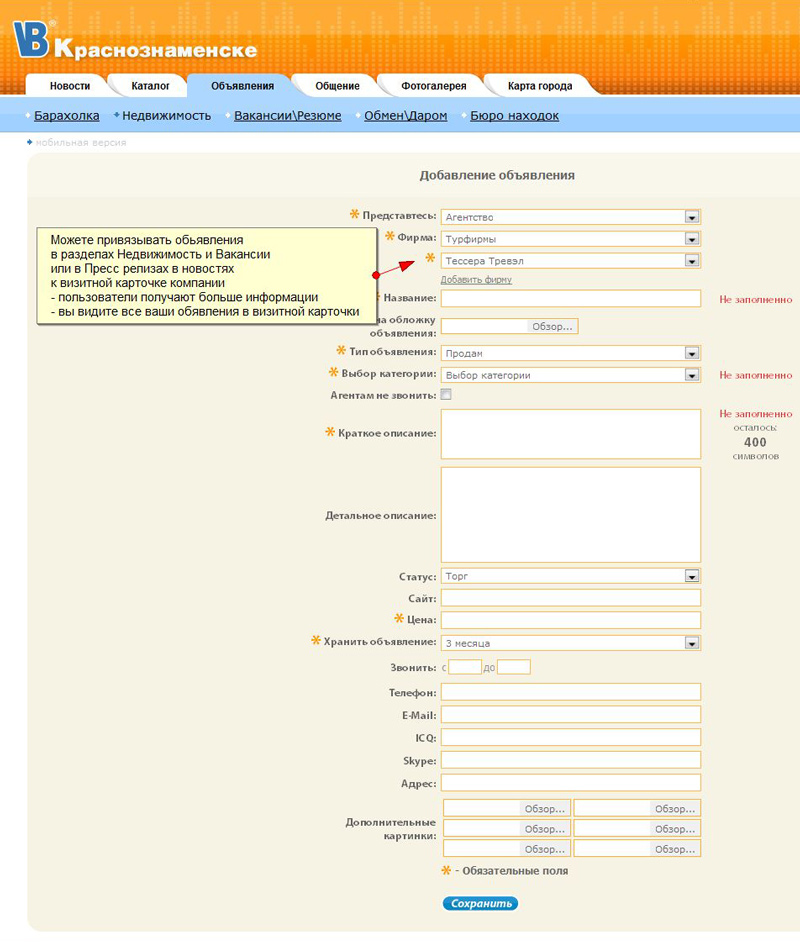
Task: Click the Добавить фирму link
Action: click(x=476, y=280)
